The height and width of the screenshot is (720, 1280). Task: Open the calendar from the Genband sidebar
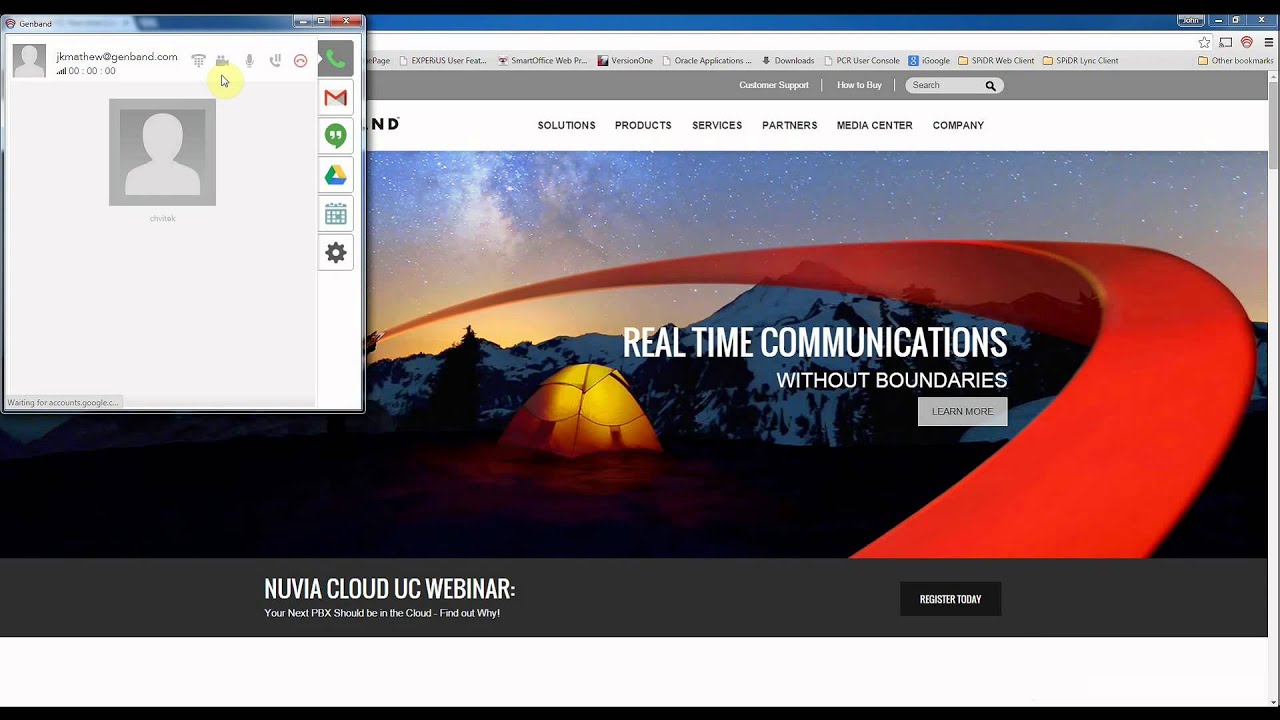336,214
